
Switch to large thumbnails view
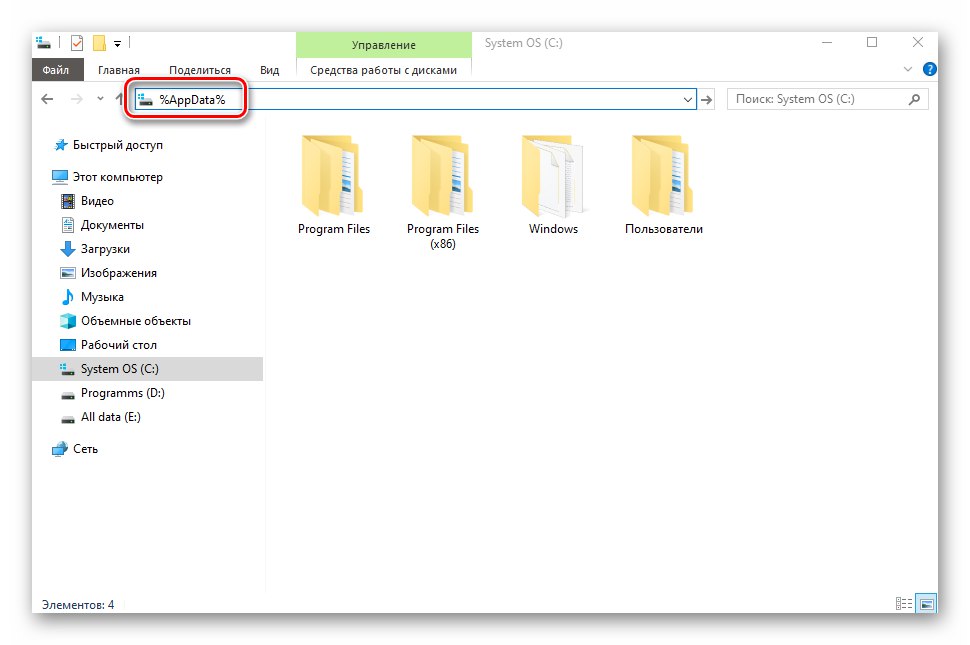[925, 603]
